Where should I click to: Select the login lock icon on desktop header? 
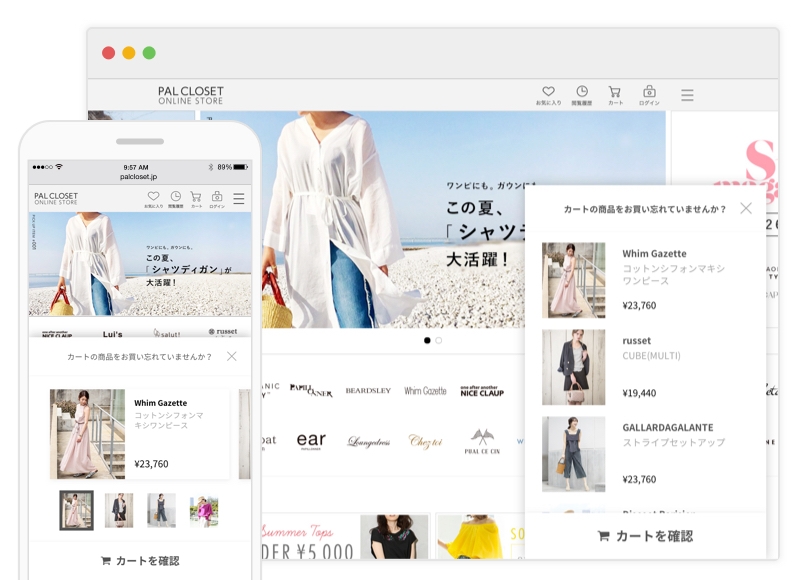(x=649, y=92)
